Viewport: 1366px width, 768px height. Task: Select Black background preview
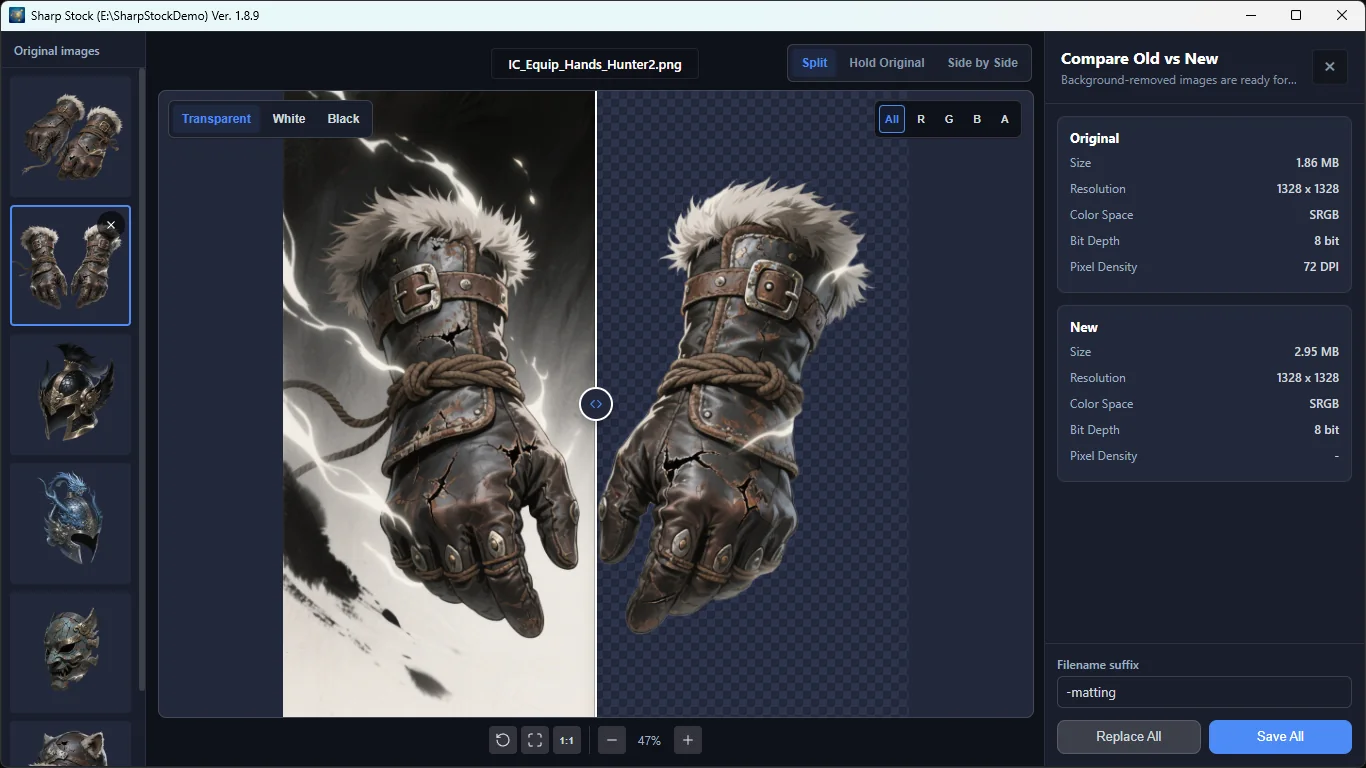coord(343,119)
